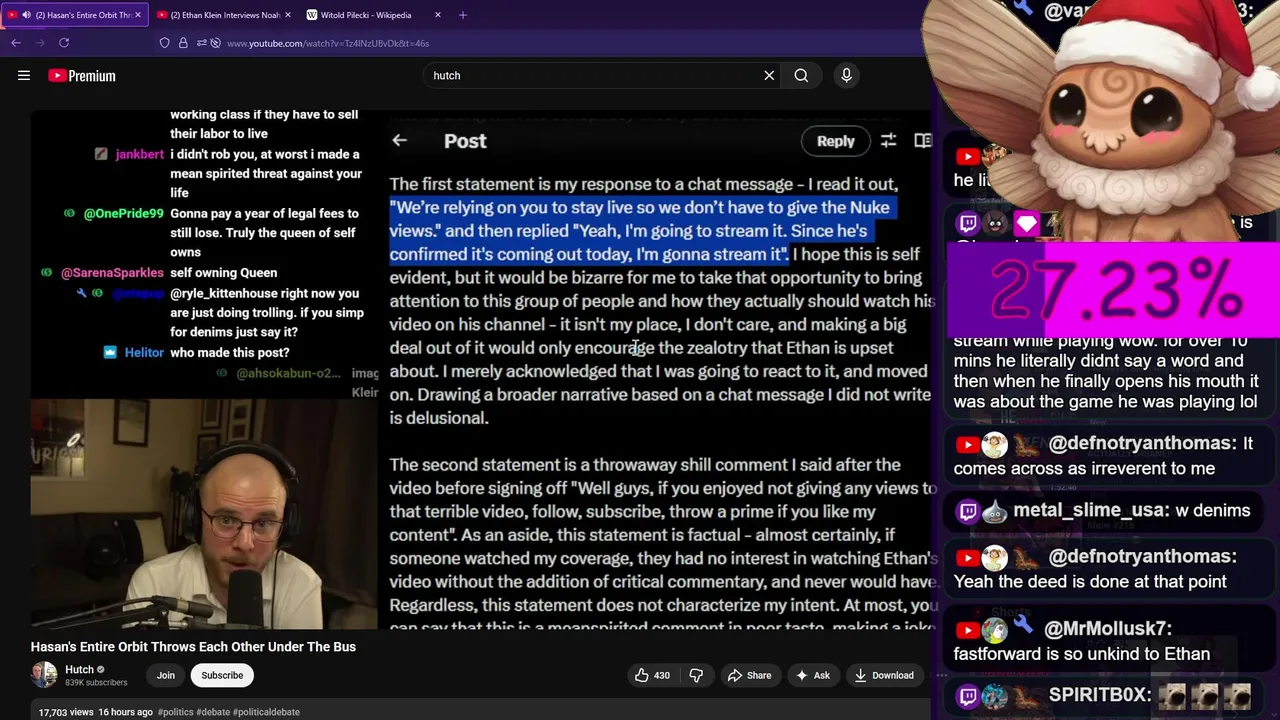Viewport: 1280px width, 720px height.
Task: Switch to Ethan Klein Interviews Noah tab
Action: tap(225, 15)
